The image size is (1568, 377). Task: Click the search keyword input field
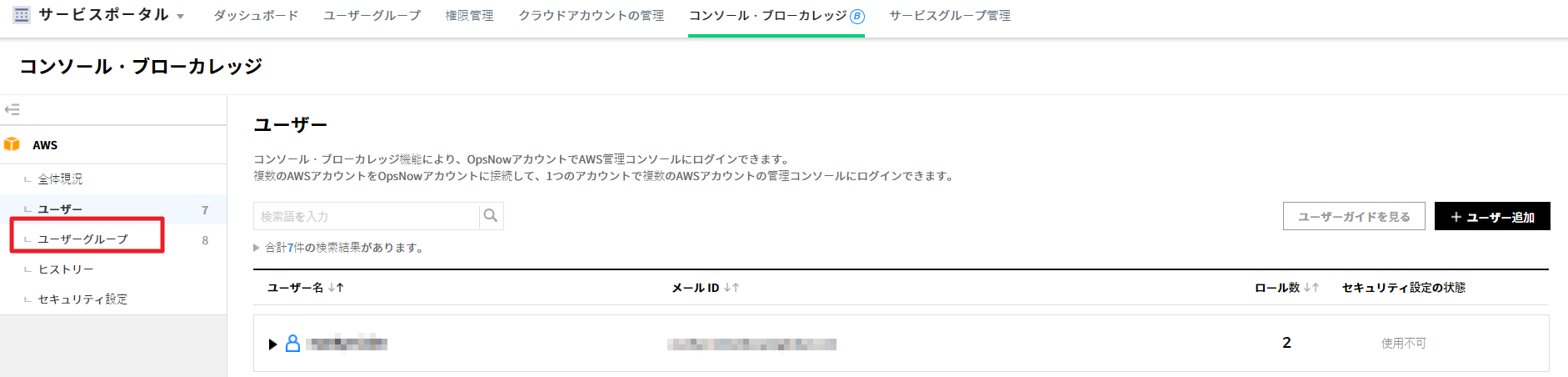coord(367,216)
